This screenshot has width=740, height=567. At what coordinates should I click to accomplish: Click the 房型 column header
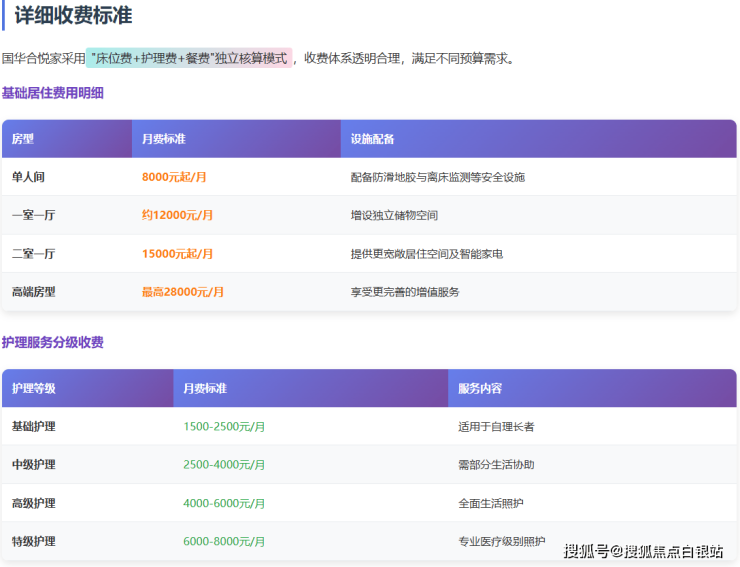pyautogui.click(x=23, y=139)
